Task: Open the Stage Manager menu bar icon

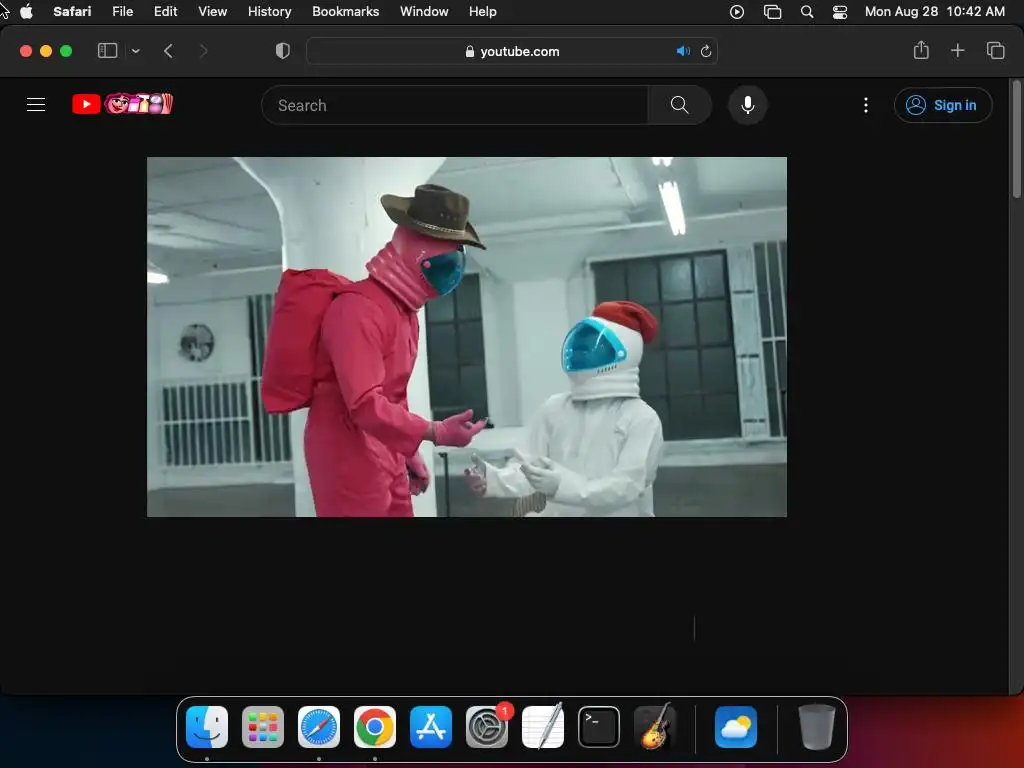Action: (773, 12)
